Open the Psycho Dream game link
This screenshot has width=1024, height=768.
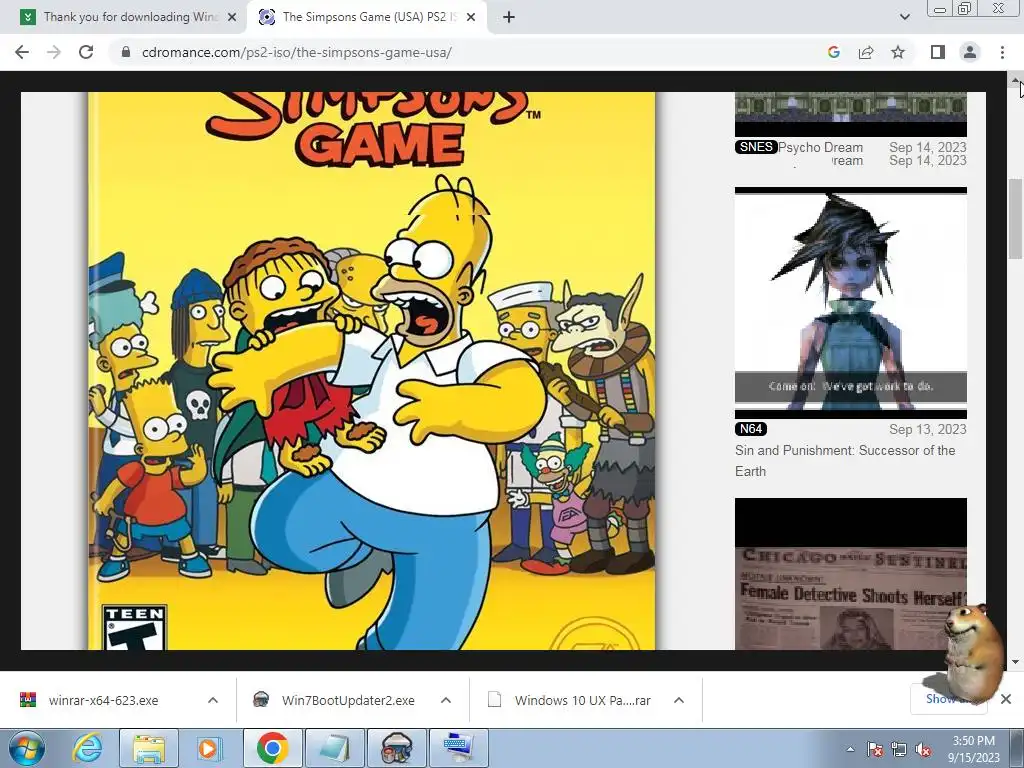[x=820, y=148]
